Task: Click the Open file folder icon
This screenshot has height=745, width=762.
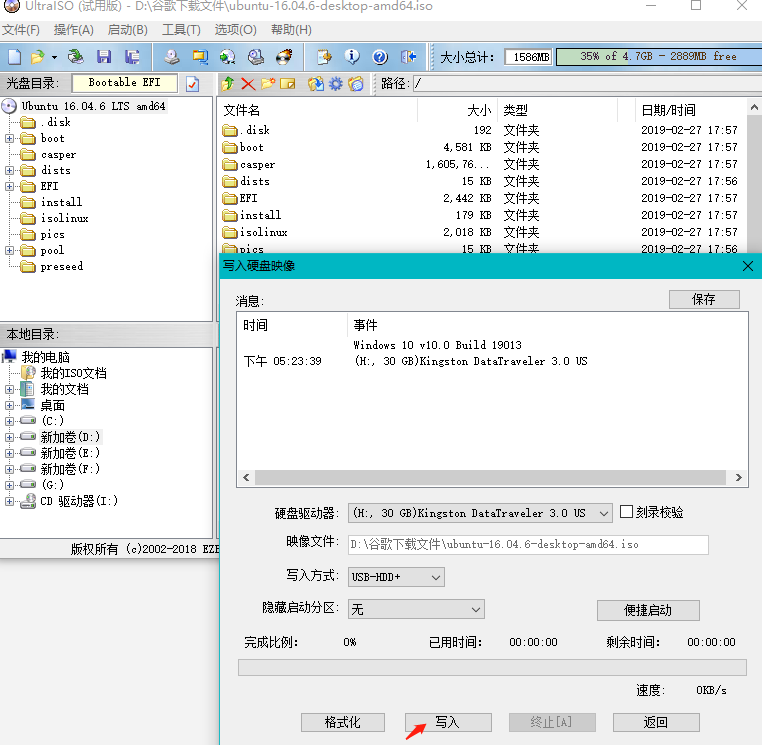Action: click(37, 57)
